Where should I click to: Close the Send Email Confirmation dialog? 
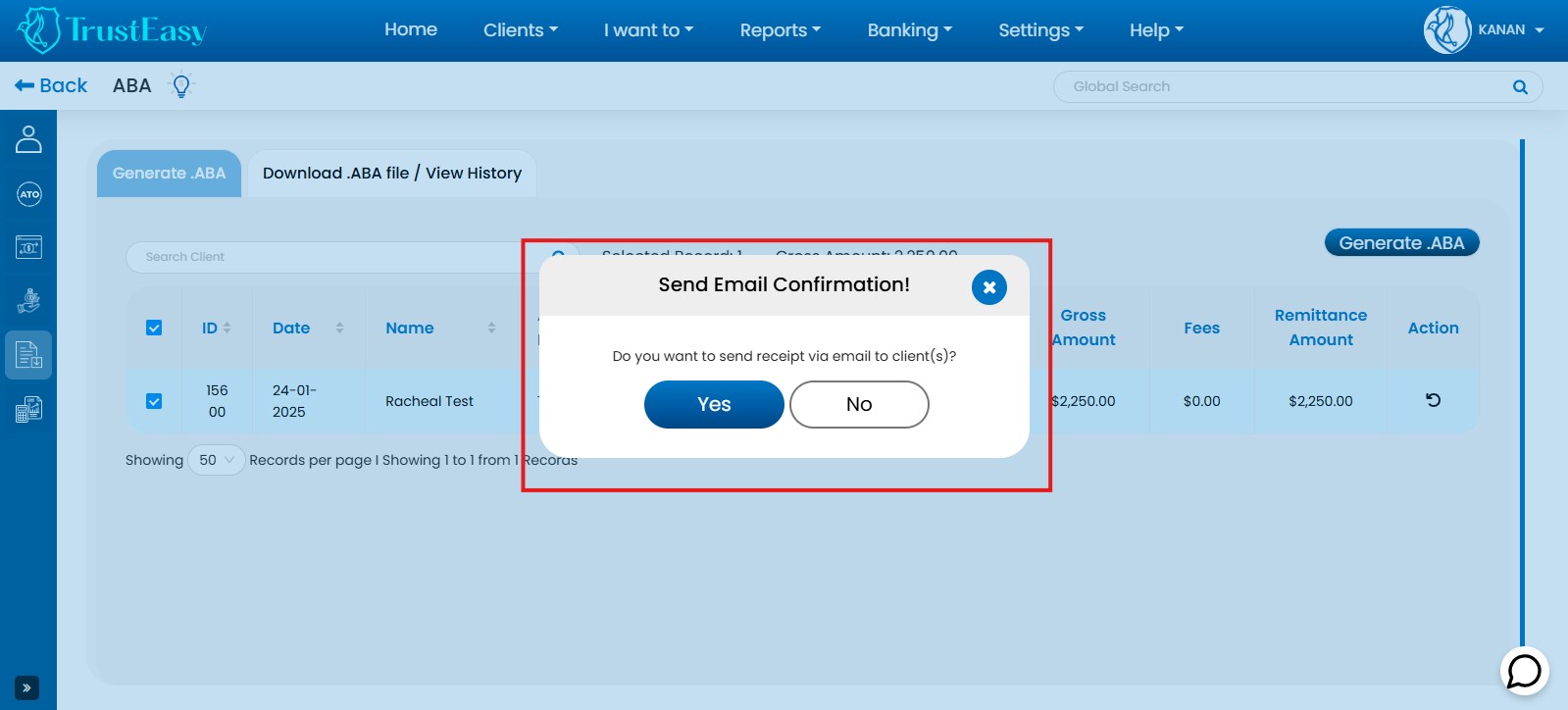[x=988, y=287]
